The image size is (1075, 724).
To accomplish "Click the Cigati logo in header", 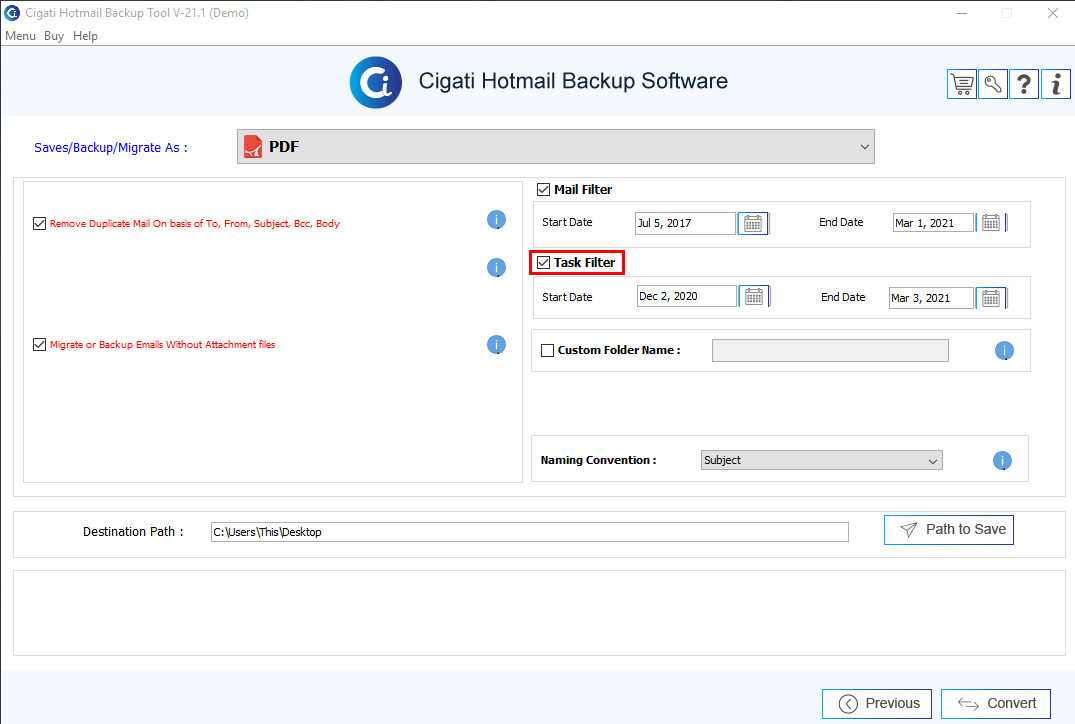I will [376, 82].
